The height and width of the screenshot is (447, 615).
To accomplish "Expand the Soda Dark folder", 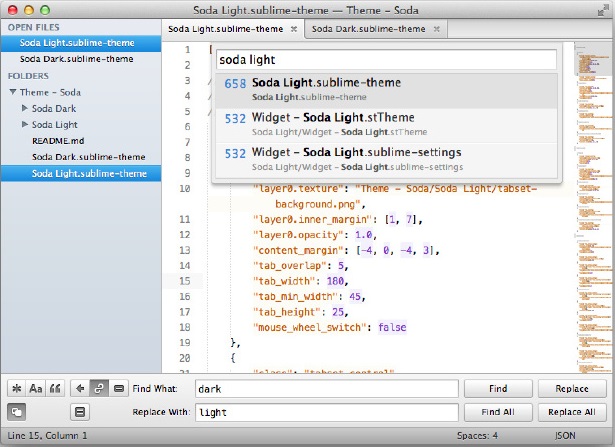I will (25, 108).
